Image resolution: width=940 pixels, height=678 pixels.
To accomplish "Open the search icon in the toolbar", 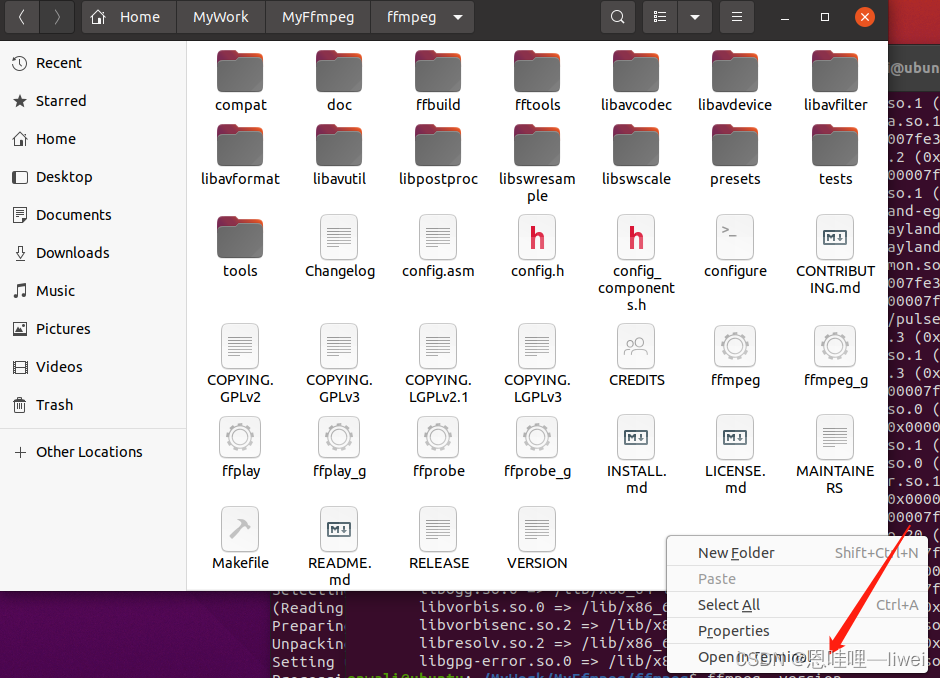I will (617, 17).
